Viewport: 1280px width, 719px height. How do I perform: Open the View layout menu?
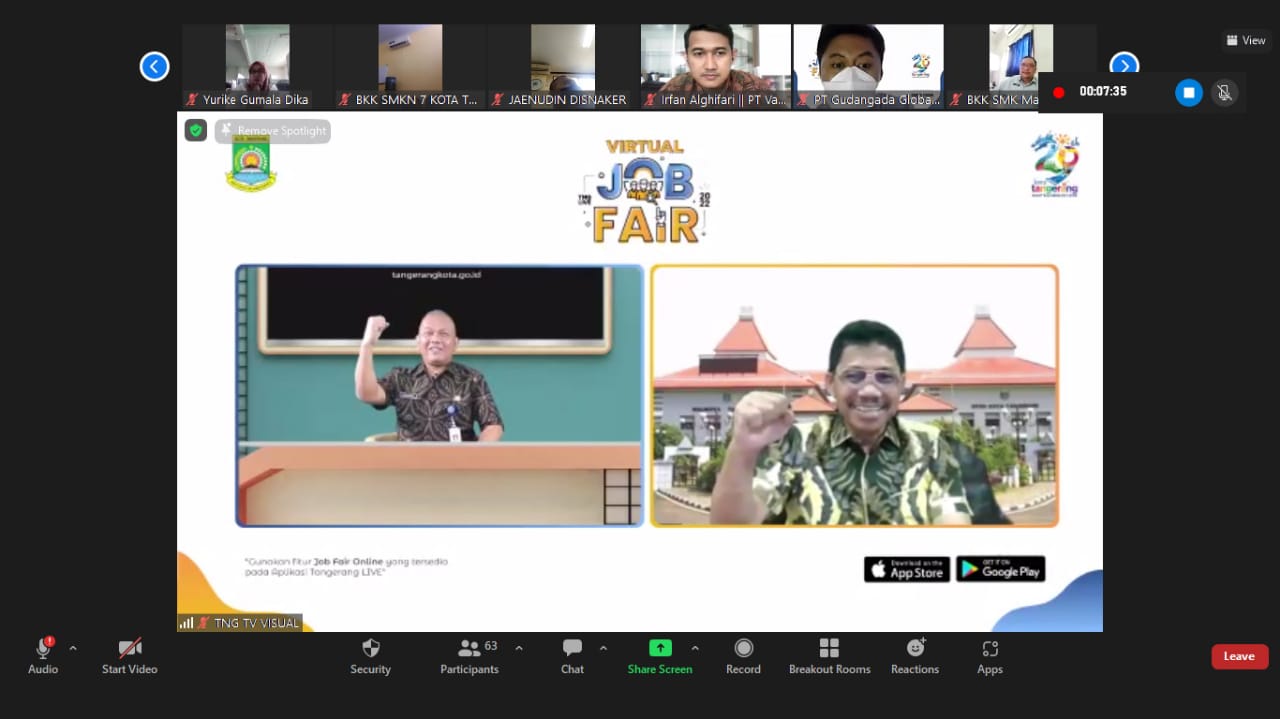[1246, 41]
